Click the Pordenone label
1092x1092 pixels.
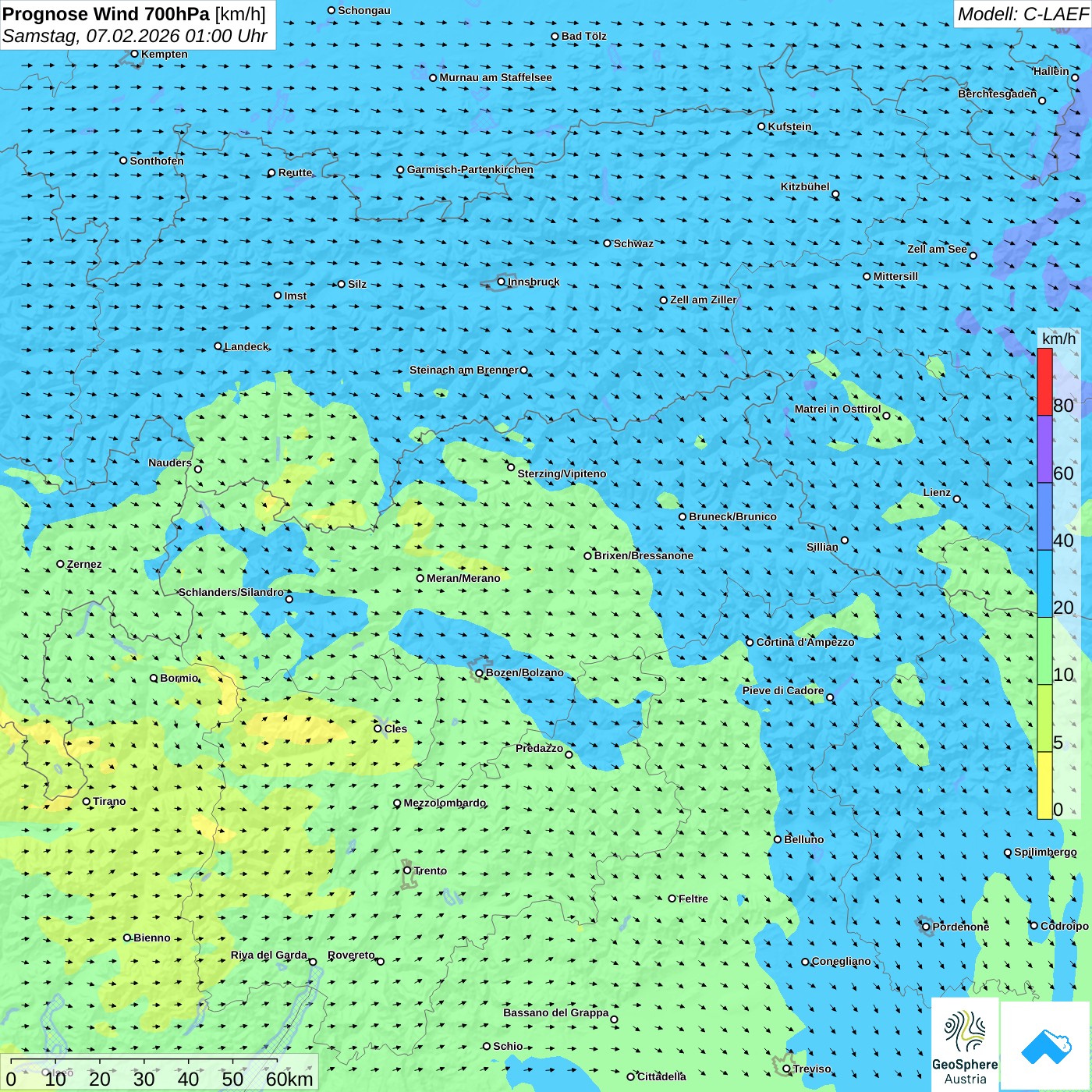click(961, 927)
